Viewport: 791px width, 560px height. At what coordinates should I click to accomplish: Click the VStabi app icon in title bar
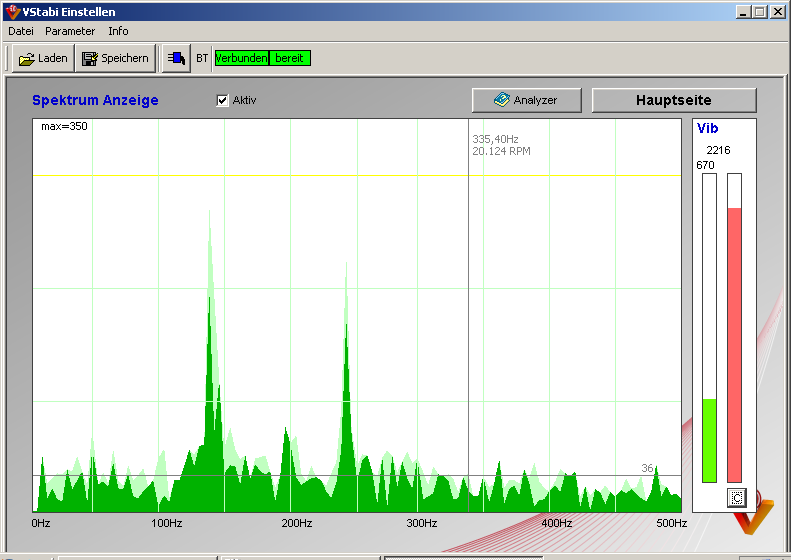13,12
